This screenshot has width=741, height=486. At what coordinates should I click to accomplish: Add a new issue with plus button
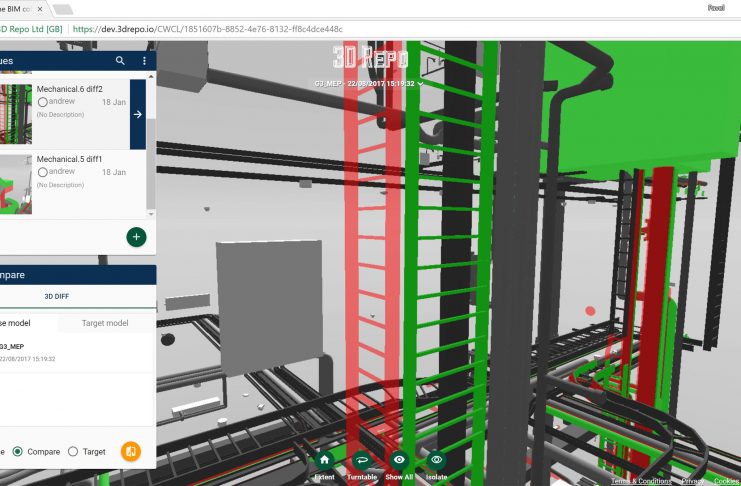(137, 237)
